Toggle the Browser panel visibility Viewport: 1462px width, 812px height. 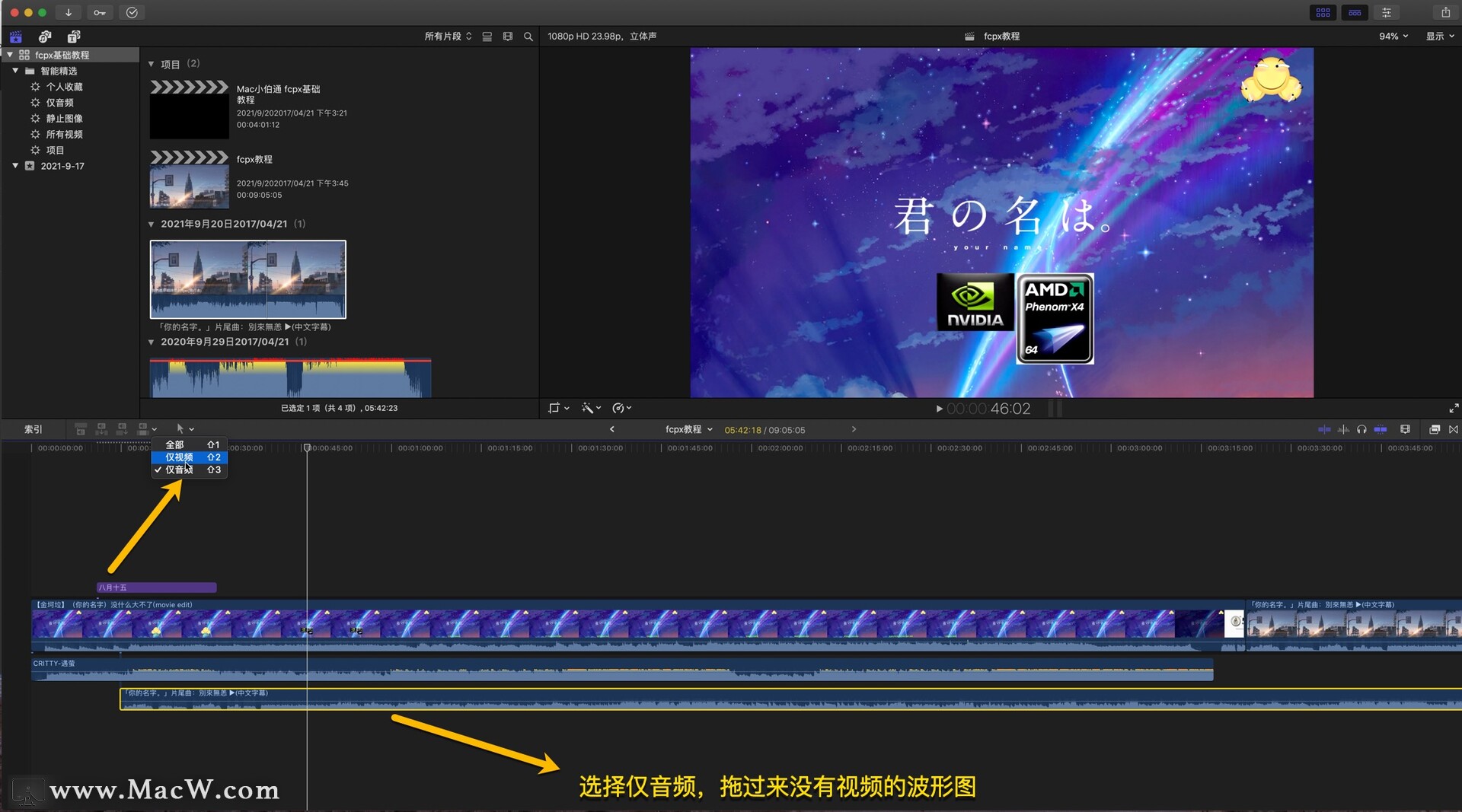(1323, 12)
